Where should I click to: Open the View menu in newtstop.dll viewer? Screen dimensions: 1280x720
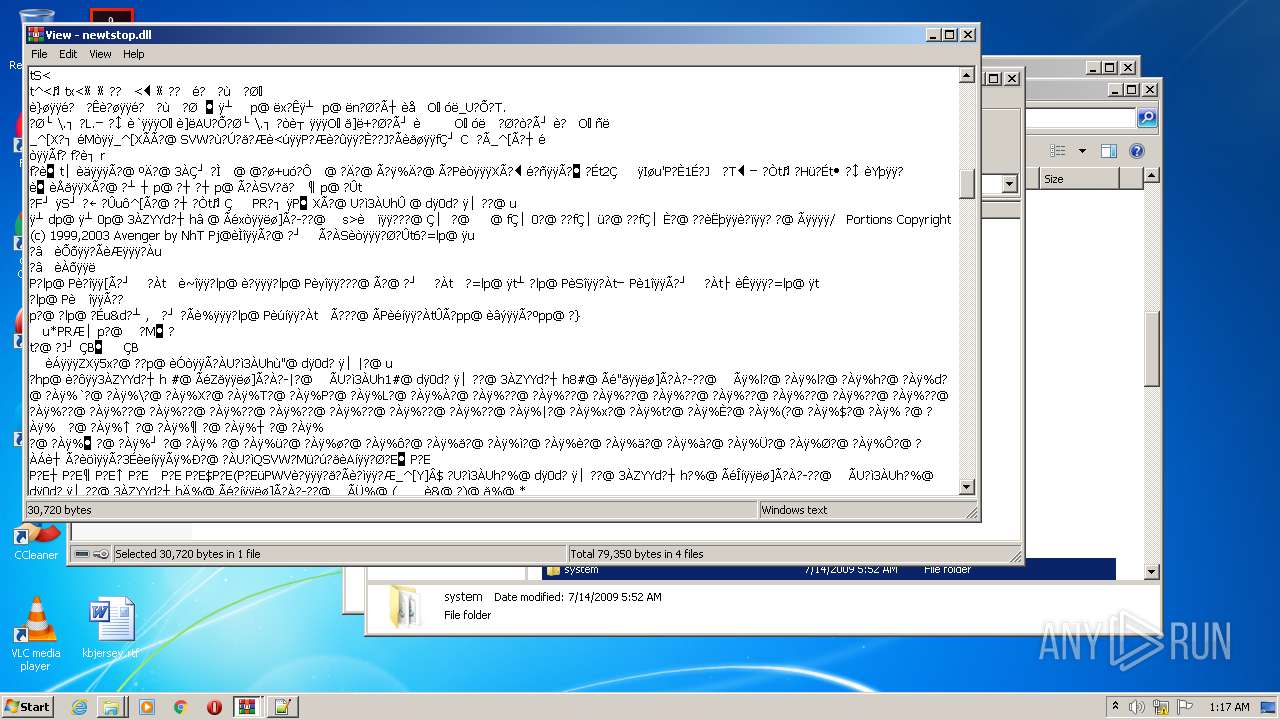100,54
